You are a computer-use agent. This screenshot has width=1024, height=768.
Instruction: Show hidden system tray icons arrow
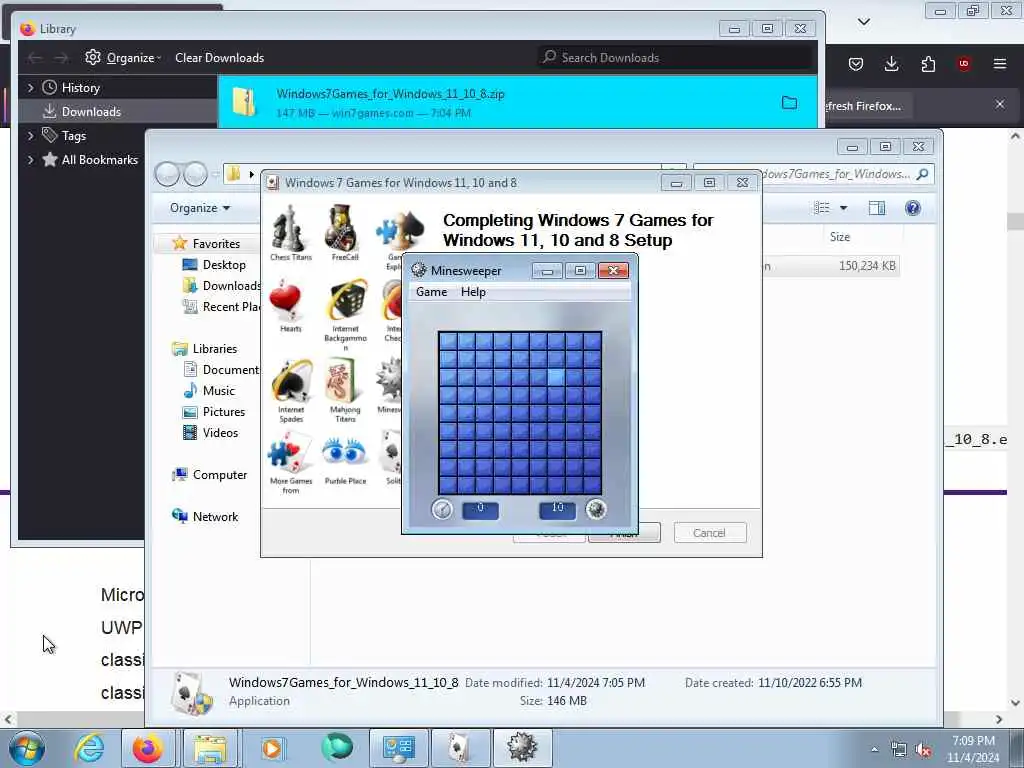(x=874, y=750)
